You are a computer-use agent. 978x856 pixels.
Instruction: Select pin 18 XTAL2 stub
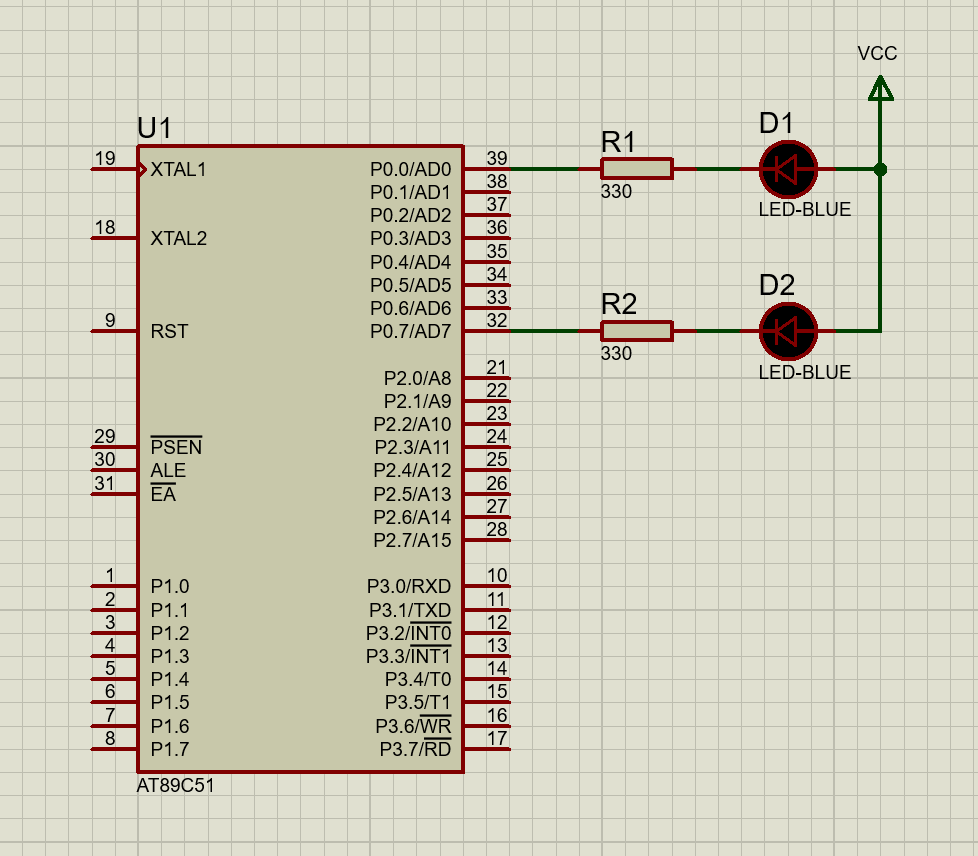pyautogui.click(x=114, y=238)
